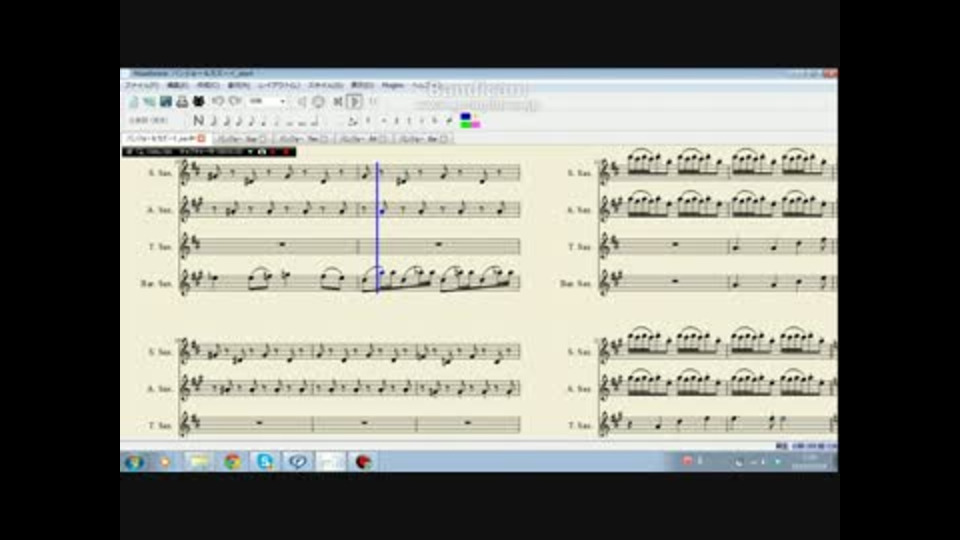Screen dimensions: 960x540
Task: Select the 32nd note duration
Action: click(x=227, y=121)
